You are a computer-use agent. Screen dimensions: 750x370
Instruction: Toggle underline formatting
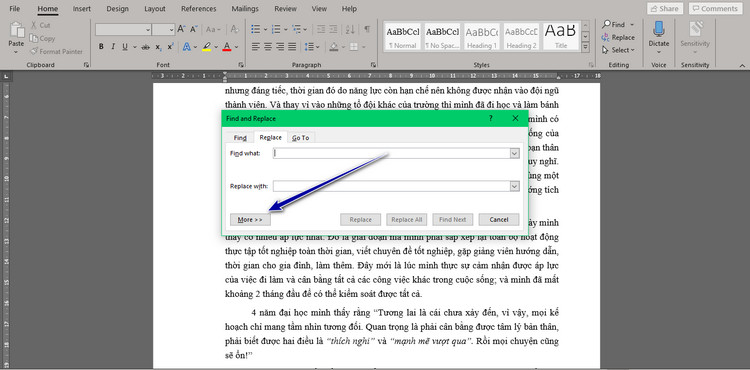(x=125, y=47)
